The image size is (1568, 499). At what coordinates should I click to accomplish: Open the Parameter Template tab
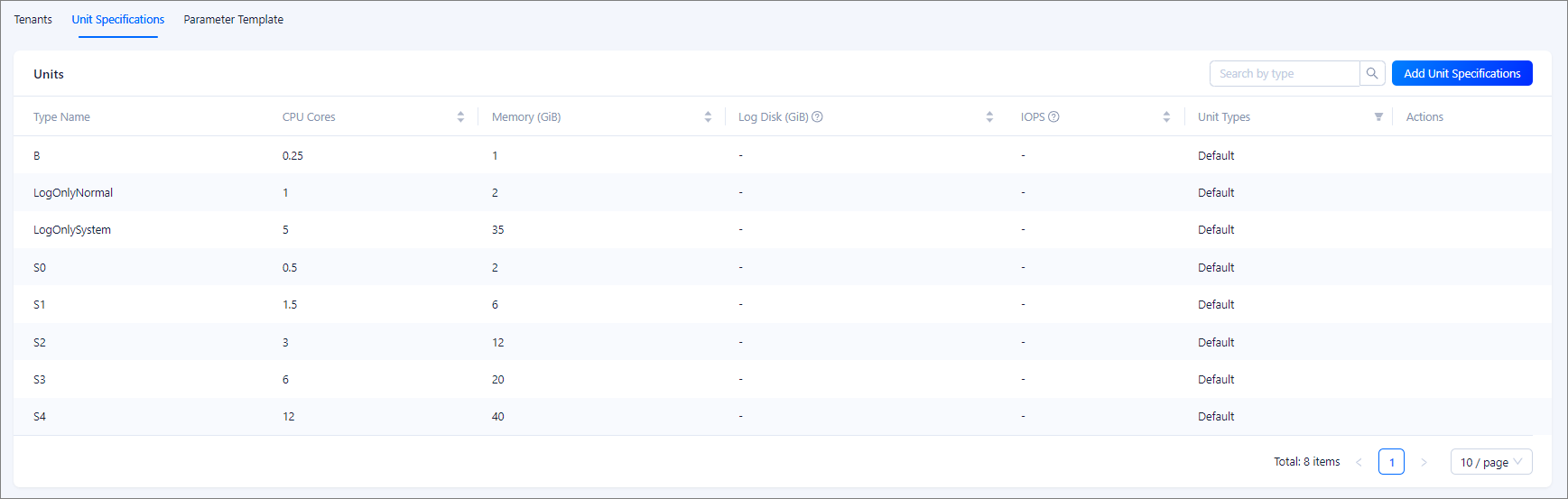click(x=233, y=20)
